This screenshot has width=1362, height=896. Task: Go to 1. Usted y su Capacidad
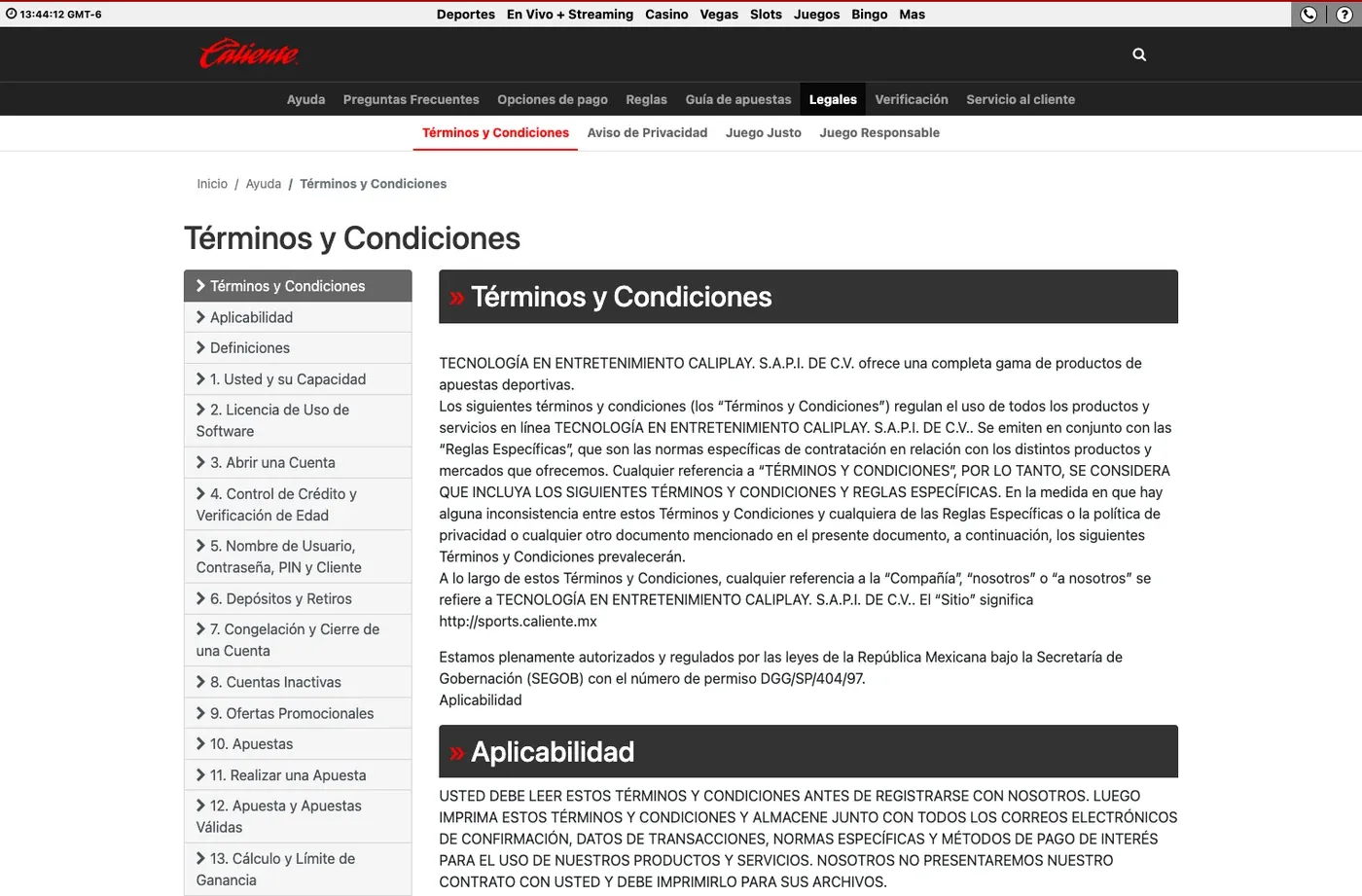(298, 379)
